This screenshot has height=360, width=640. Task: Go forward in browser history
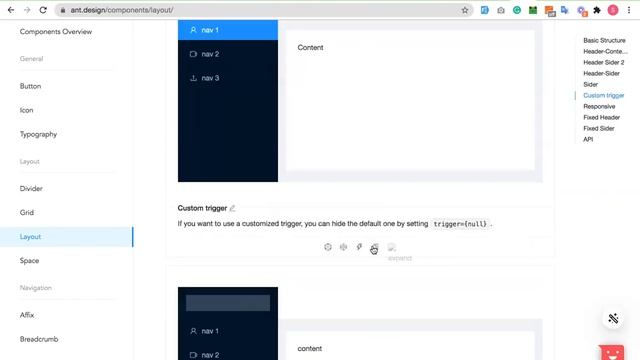pos(27,10)
